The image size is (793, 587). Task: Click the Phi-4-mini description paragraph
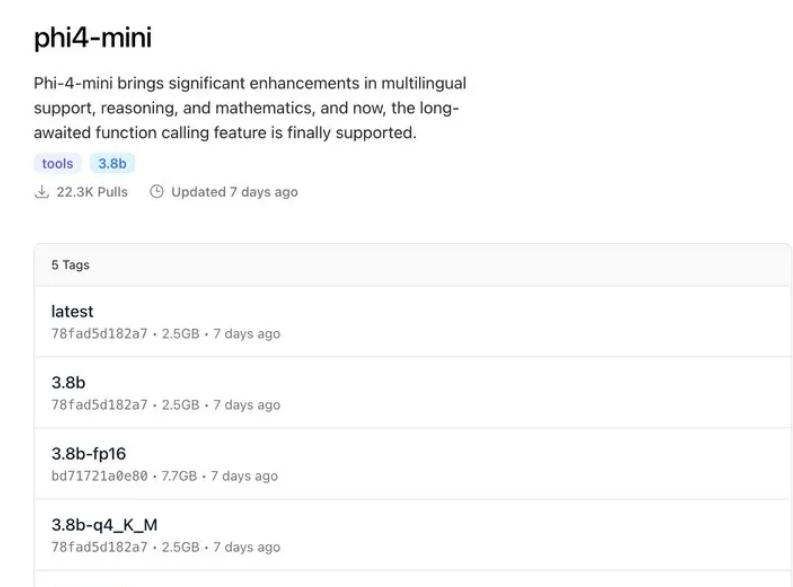coord(250,108)
